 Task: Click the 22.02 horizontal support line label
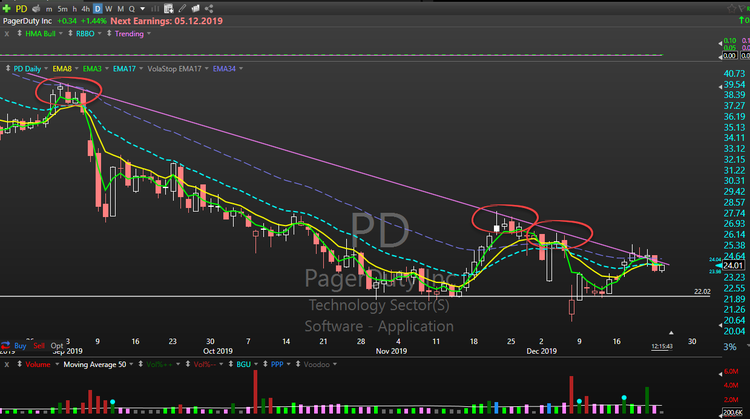point(702,291)
